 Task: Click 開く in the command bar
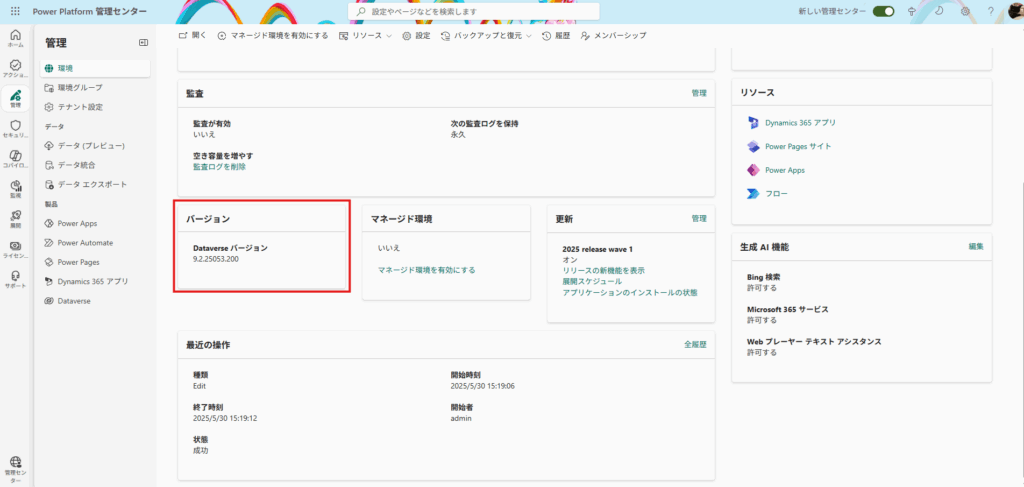coord(193,35)
